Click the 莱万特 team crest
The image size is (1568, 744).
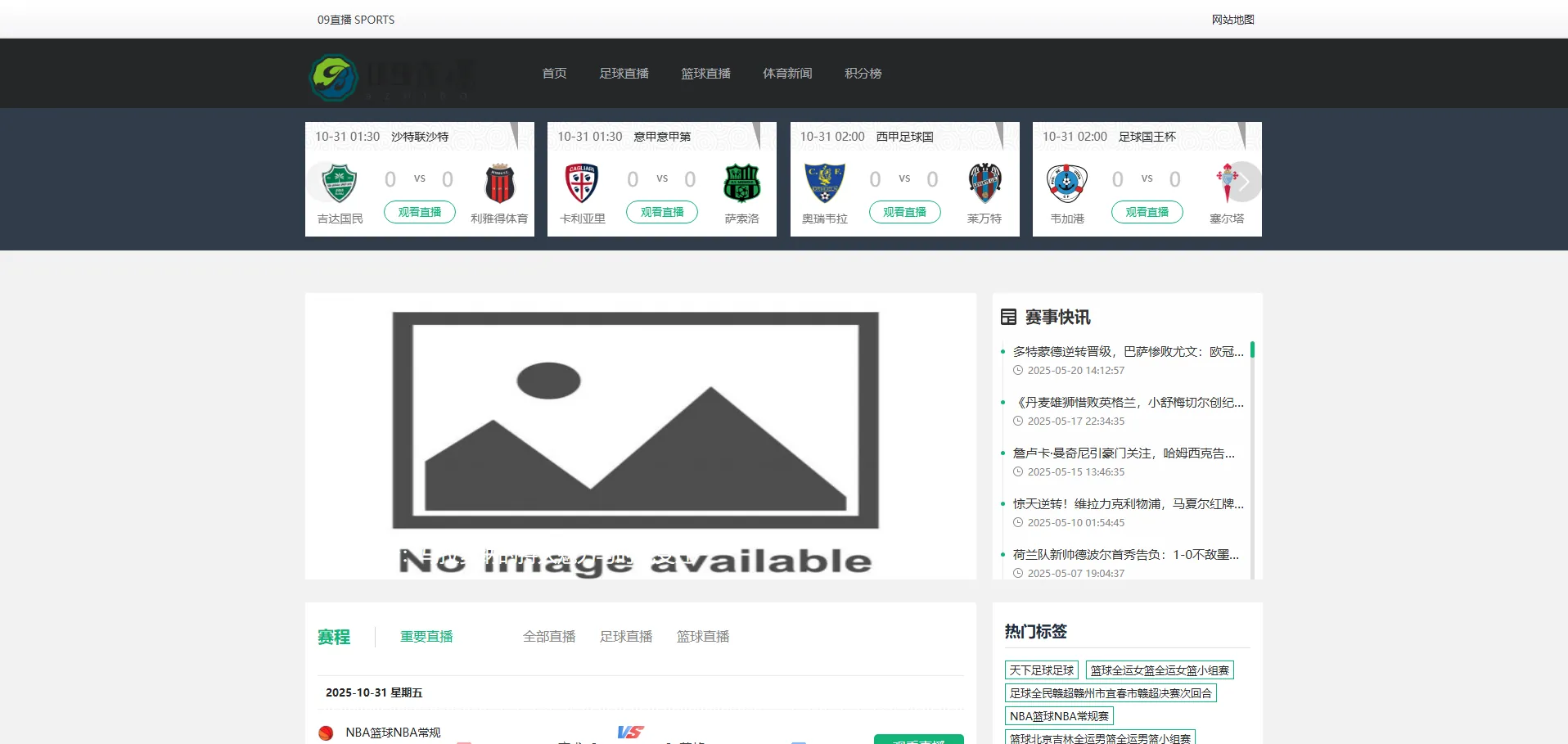pos(985,183)
